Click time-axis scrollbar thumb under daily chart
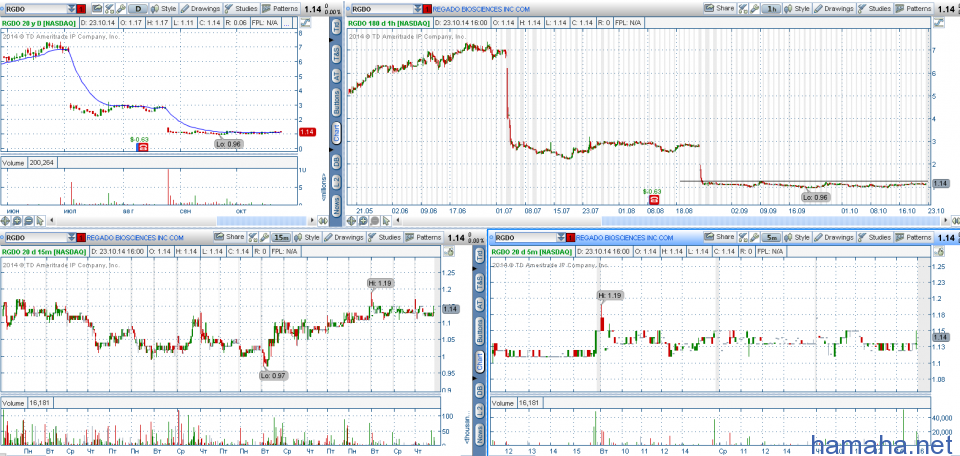960x456 pixels. 261,221
